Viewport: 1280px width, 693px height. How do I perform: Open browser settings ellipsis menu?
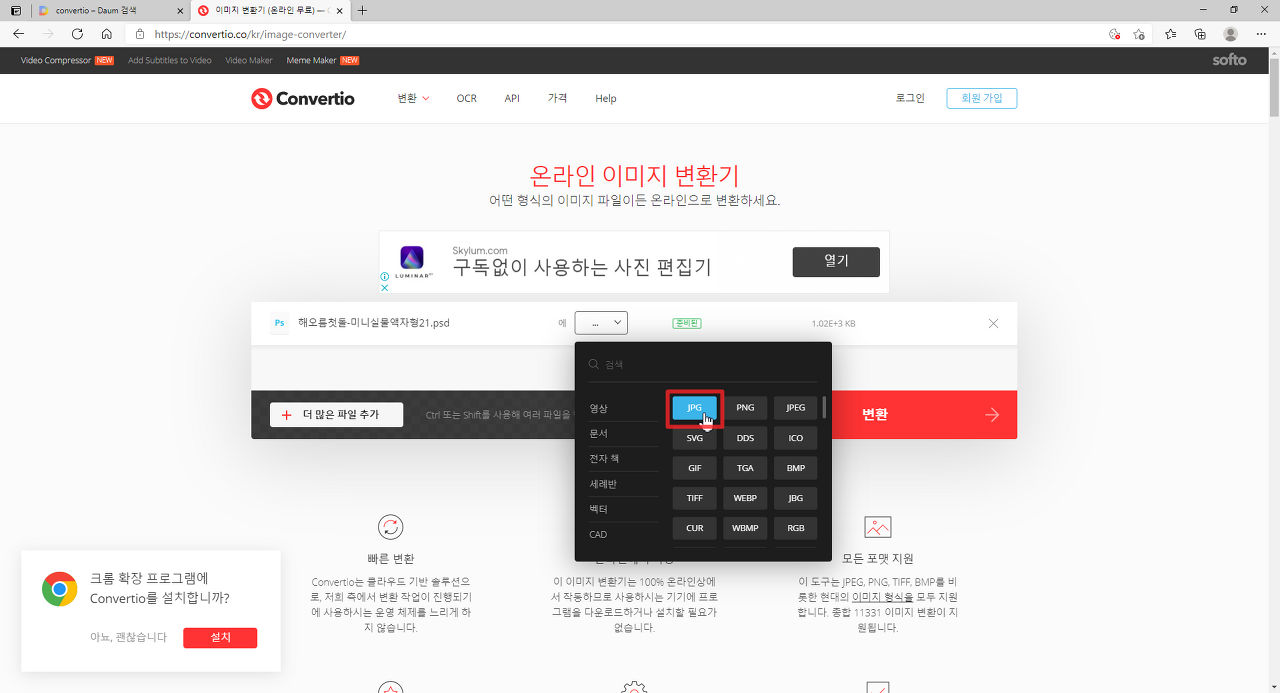click(1260, 34)
